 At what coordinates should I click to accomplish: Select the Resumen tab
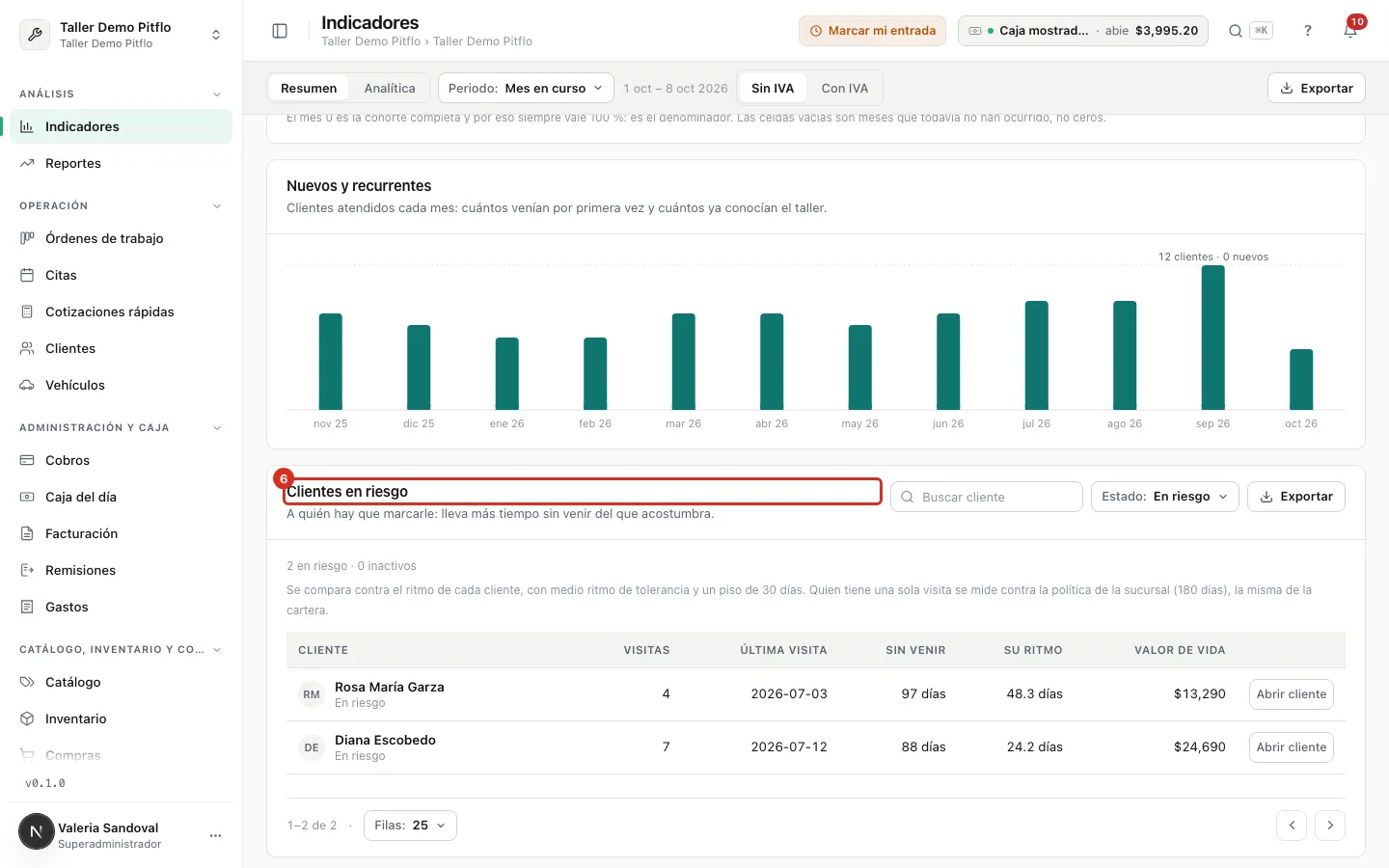309,88
